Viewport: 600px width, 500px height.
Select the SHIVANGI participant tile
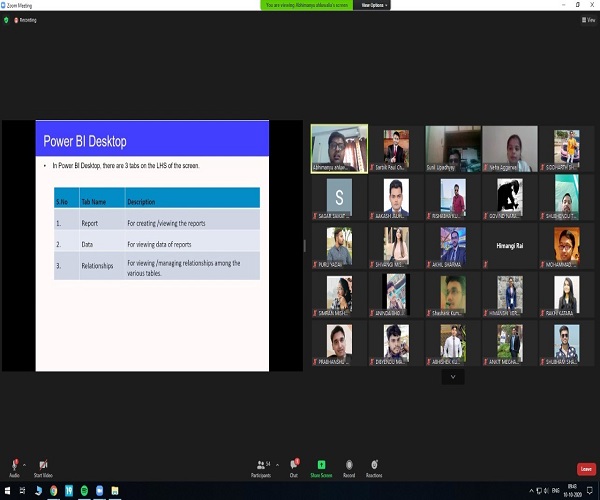[x=396, y=246]
